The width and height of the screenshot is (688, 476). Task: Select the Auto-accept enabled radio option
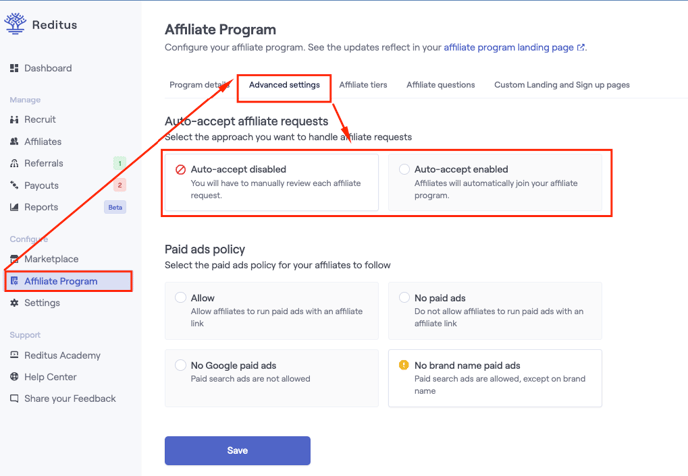pos(404,169)
